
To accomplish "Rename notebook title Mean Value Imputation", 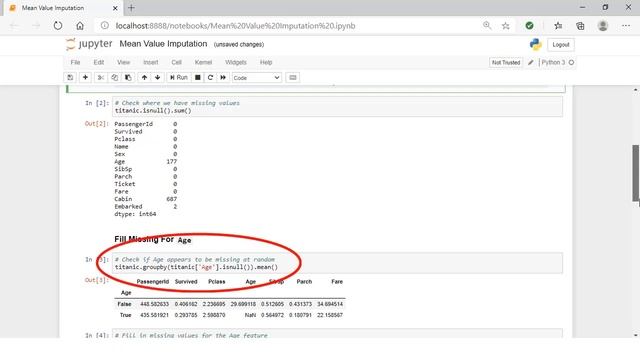I will coord(163,44).
